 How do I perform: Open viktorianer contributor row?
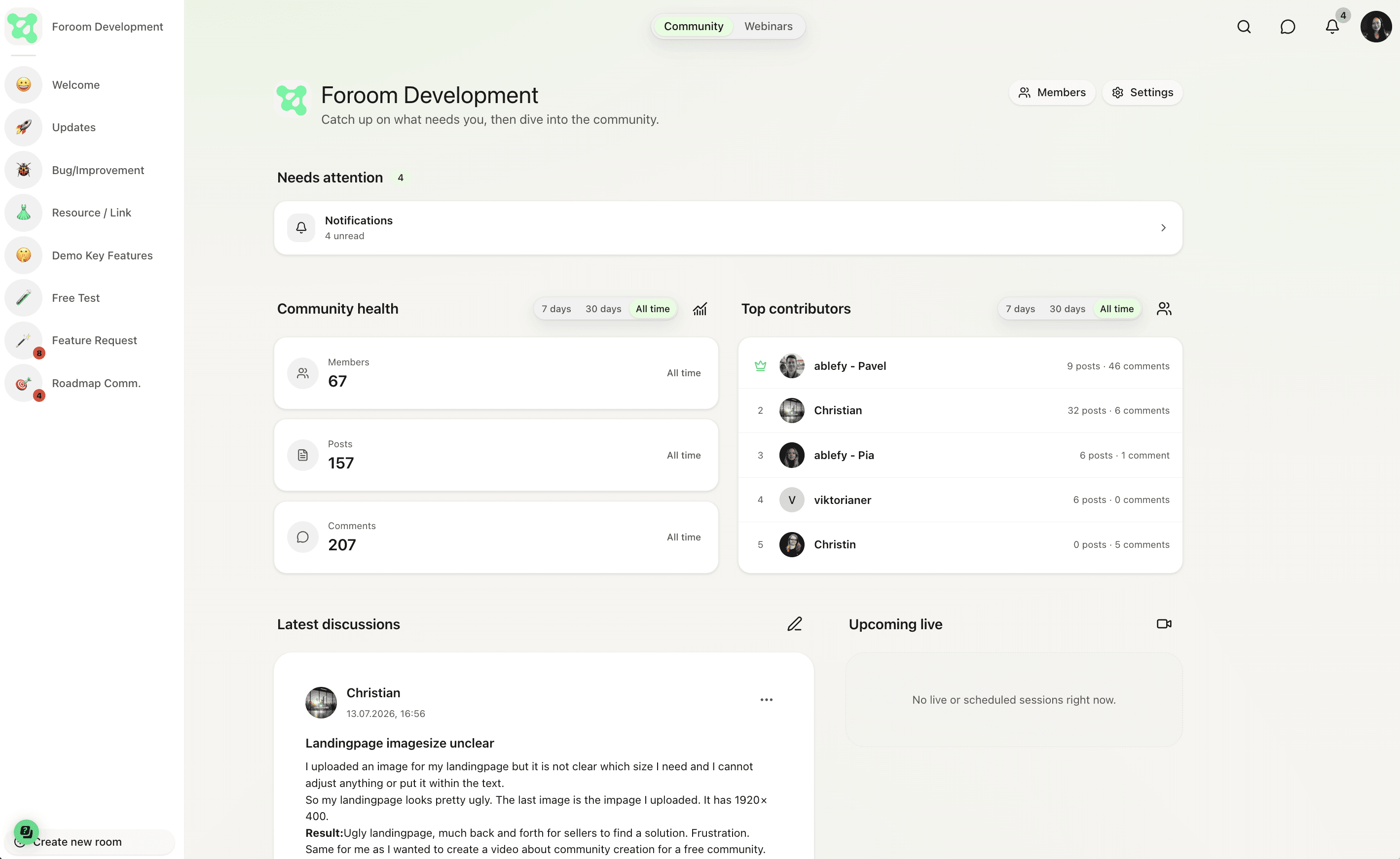coord(960,500)
